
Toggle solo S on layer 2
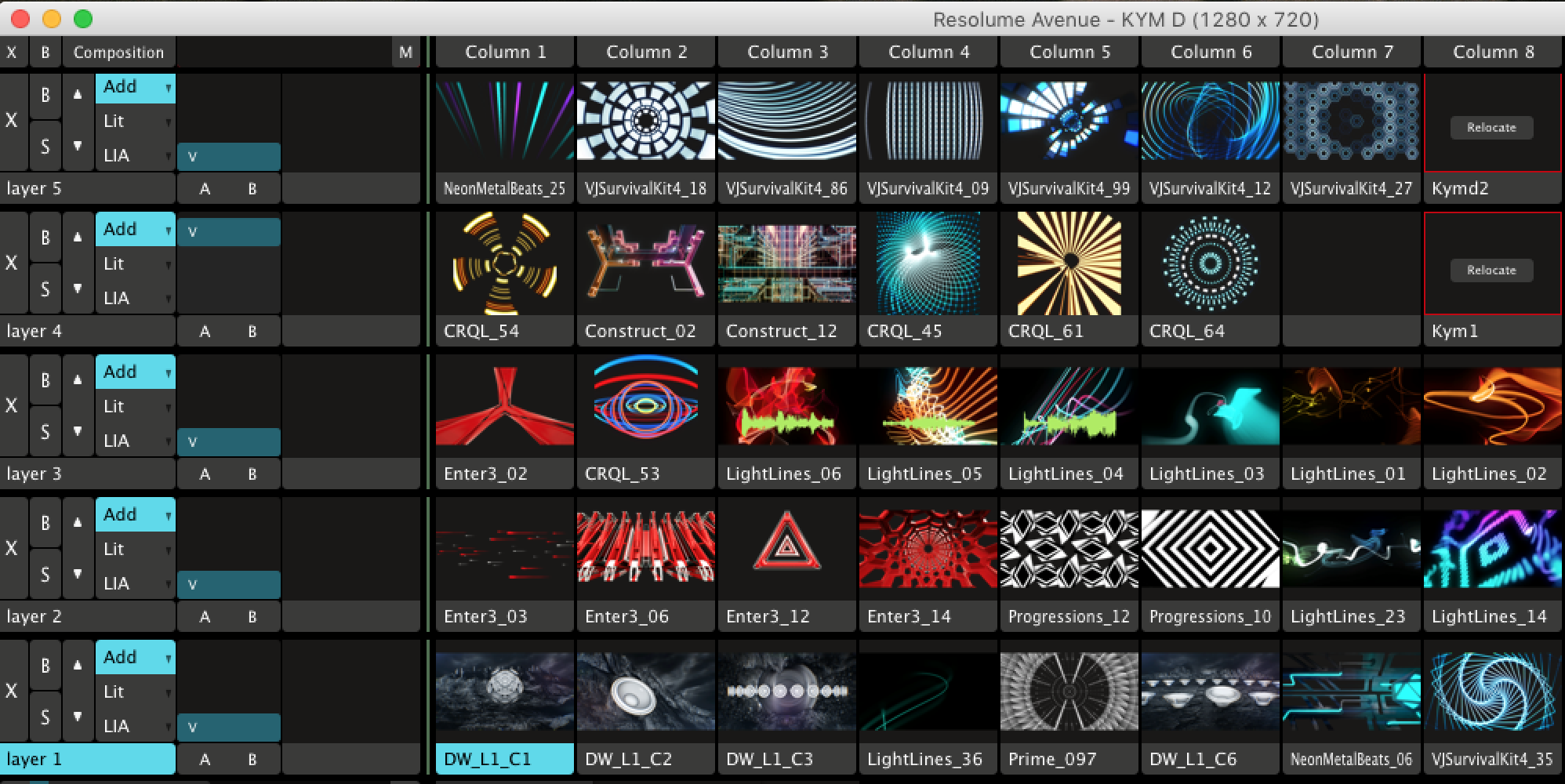pos(45,575)
